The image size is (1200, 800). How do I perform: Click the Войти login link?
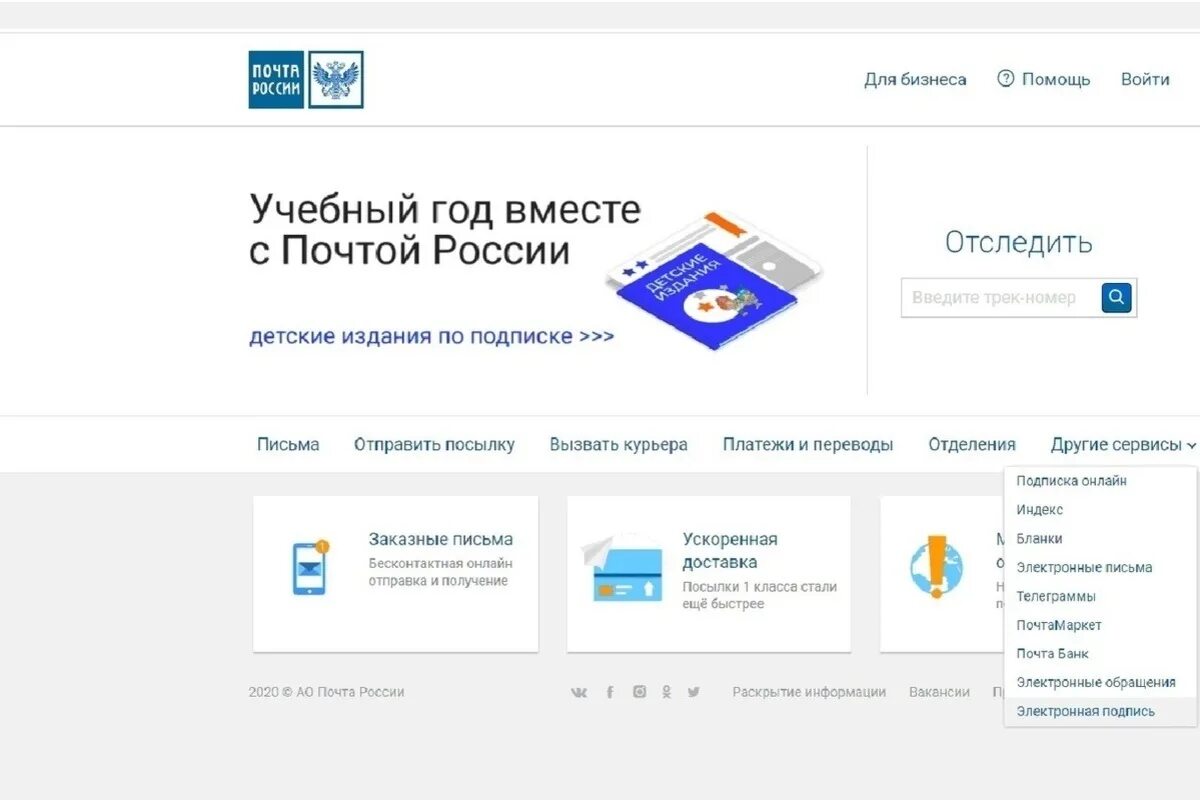point(1145,79)
